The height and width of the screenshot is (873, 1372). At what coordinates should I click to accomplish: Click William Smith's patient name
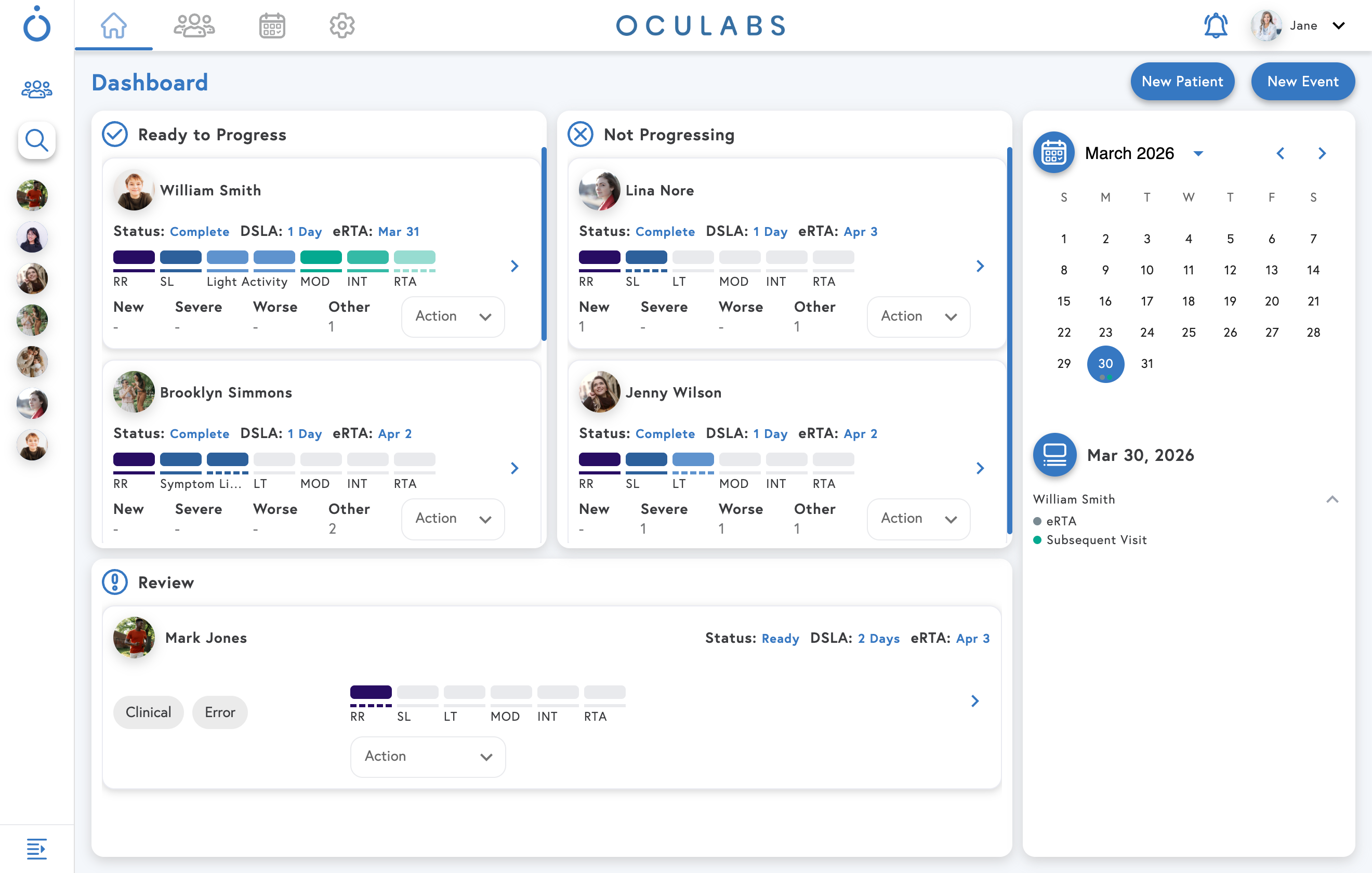point(210,190)
